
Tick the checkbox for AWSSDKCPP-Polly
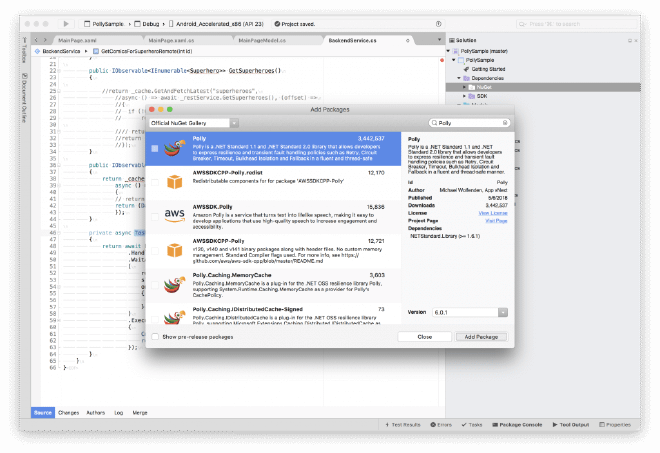pos(155,251)
